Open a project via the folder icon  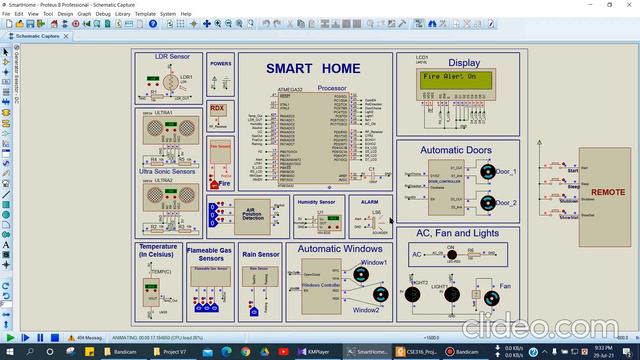pyautogui.click(x=20, y=24)
